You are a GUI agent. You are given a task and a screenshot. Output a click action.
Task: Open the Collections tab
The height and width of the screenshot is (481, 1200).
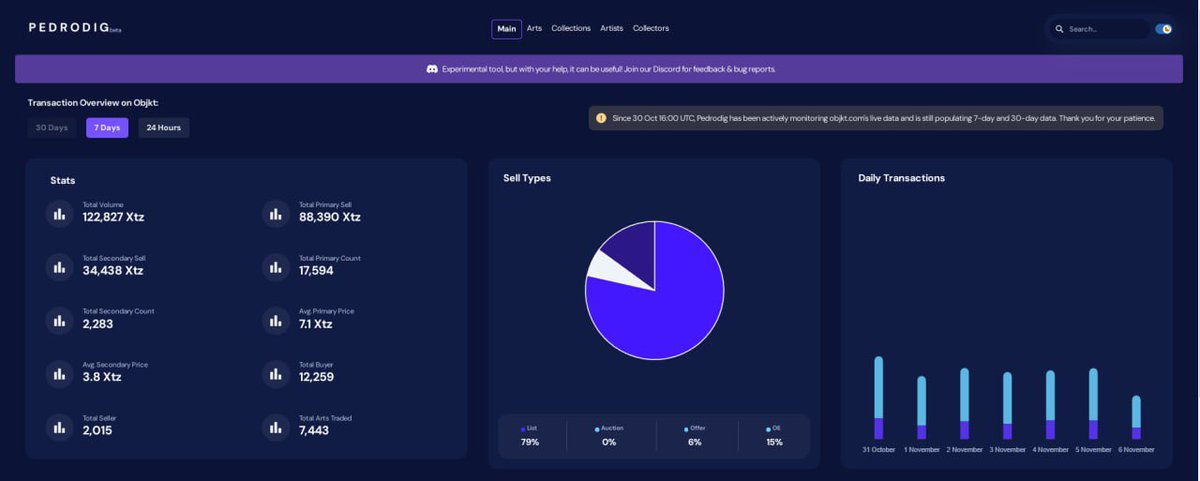pyautogui.click(x=571, y=28)
